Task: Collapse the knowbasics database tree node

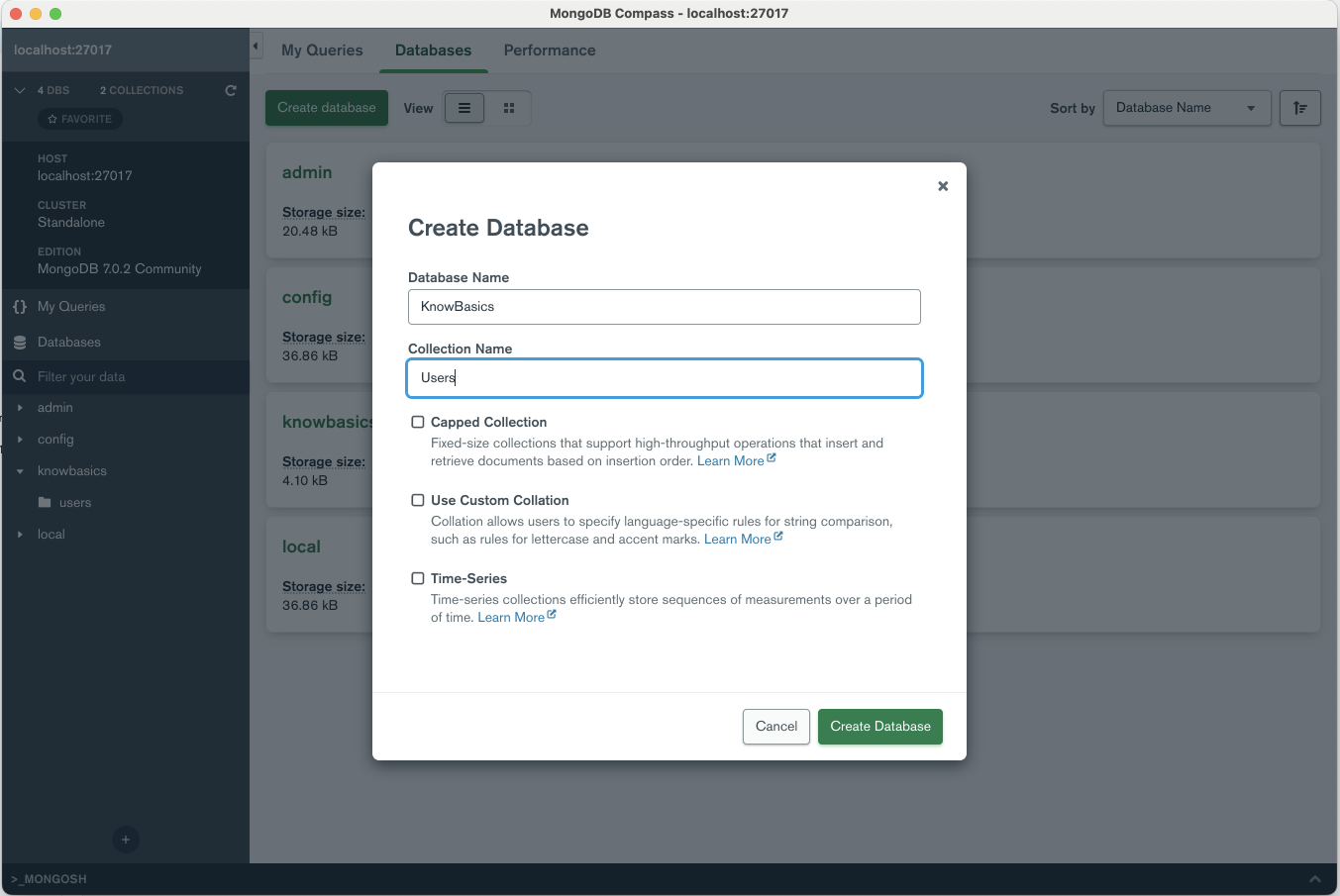Action: coord(20,471)
